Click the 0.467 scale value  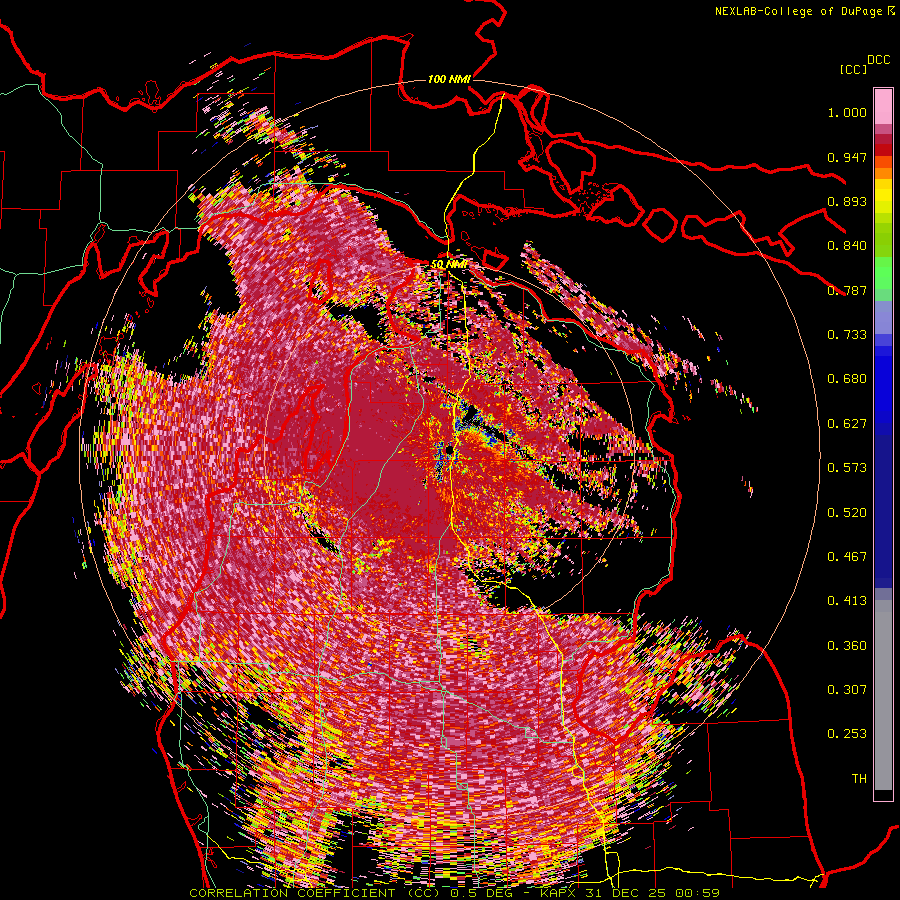[847, 557]
